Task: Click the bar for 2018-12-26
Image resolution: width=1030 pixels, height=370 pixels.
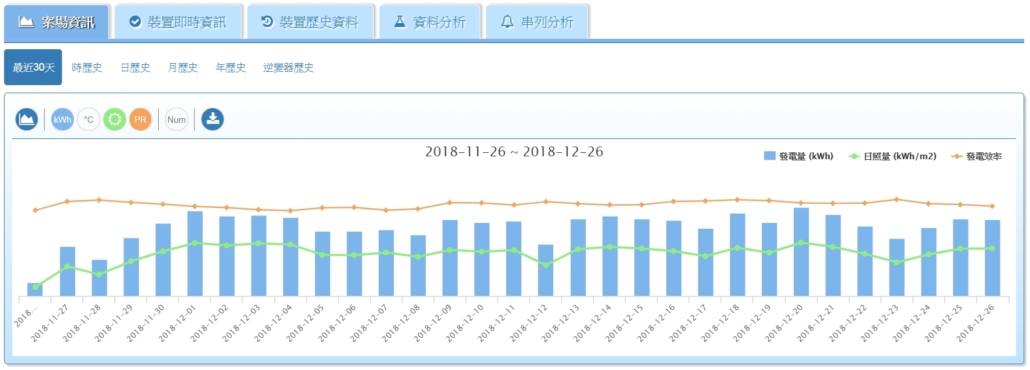Action: [x=992, y=258]
